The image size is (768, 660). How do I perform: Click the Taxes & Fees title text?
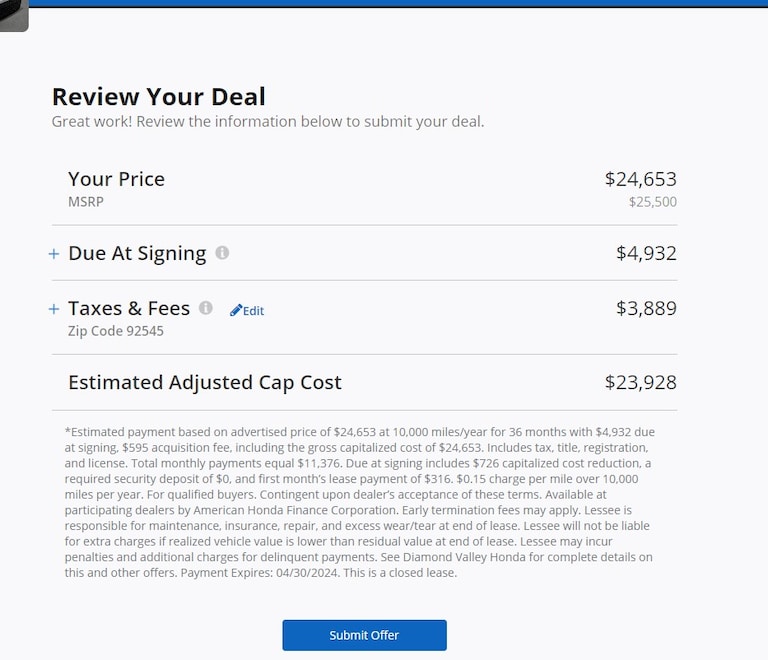[129, 308]
